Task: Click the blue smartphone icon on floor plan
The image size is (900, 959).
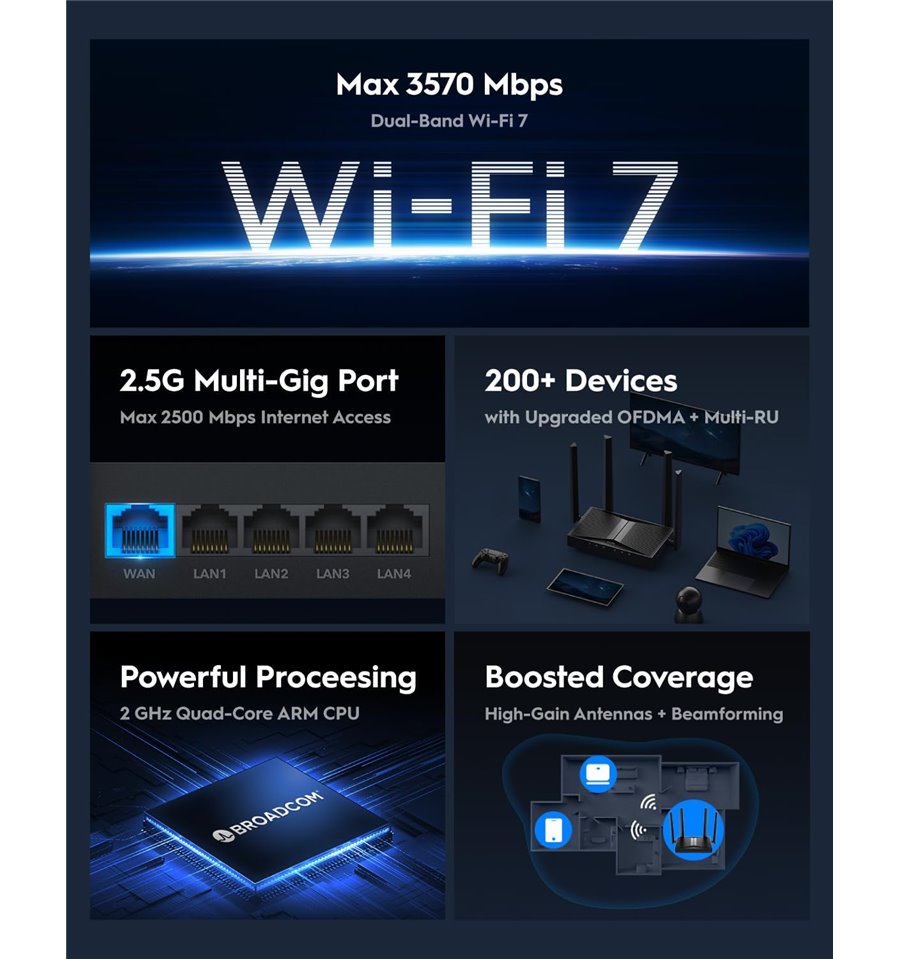Action: coord(553,831)
